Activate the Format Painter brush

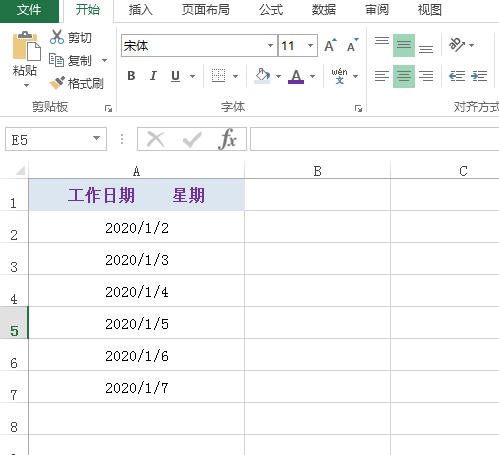click(x=57, y=83)
